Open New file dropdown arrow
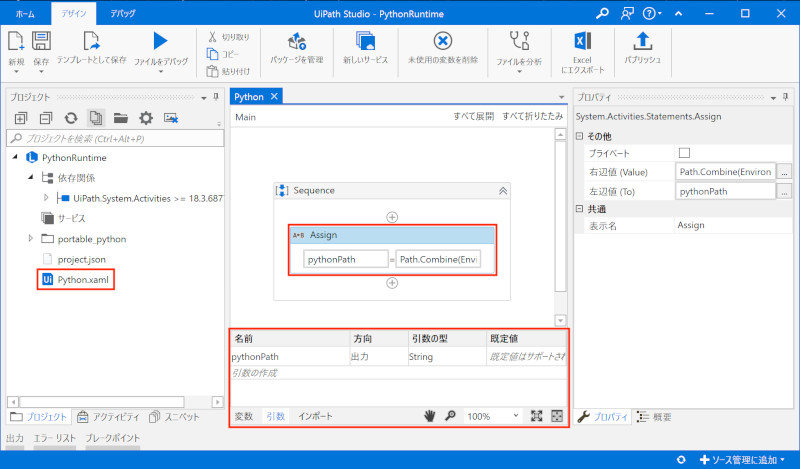 pyautogui.click(x=16, y=72)
